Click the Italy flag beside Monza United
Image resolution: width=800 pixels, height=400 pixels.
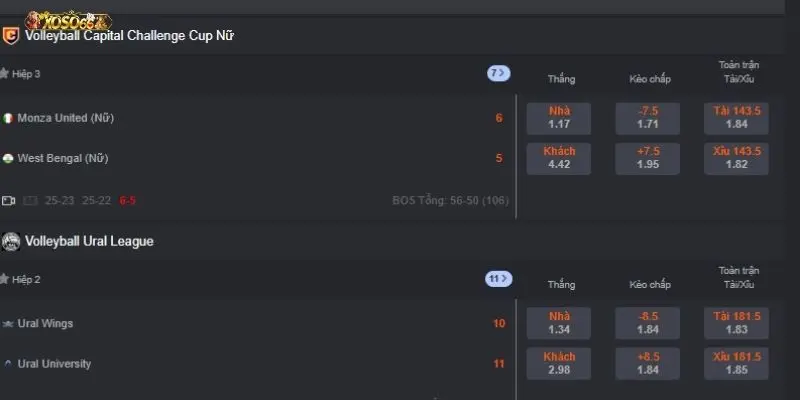[8, 118]
